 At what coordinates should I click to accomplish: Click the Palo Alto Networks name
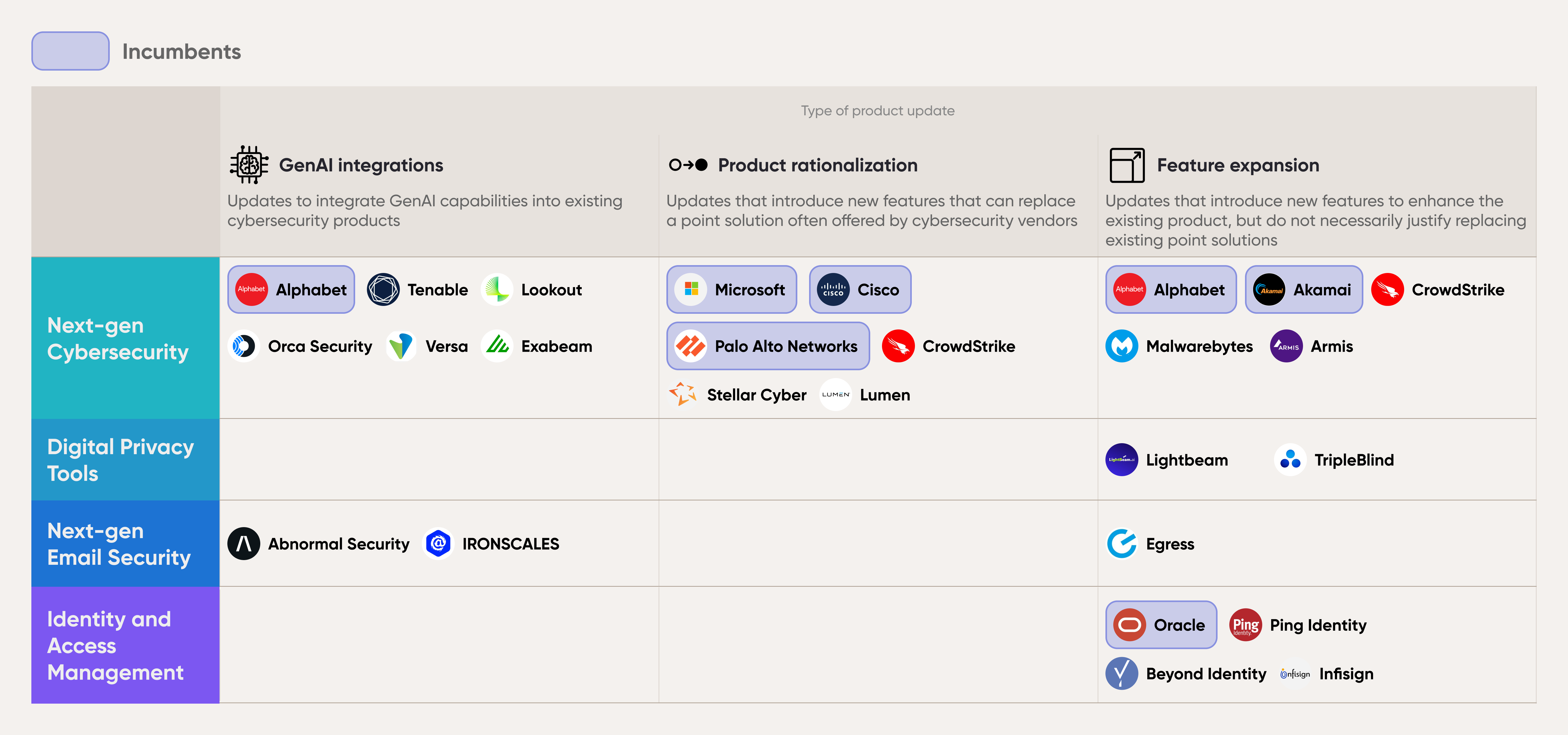786,346
